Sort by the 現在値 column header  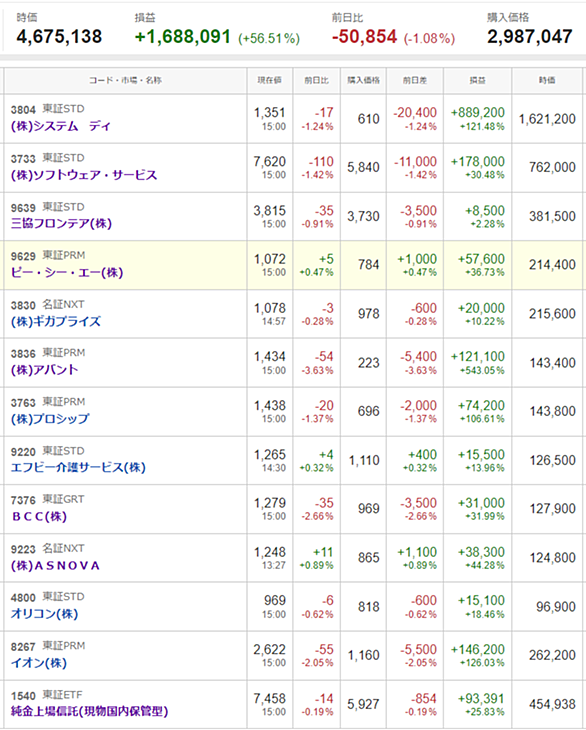[x=270, y=81]
